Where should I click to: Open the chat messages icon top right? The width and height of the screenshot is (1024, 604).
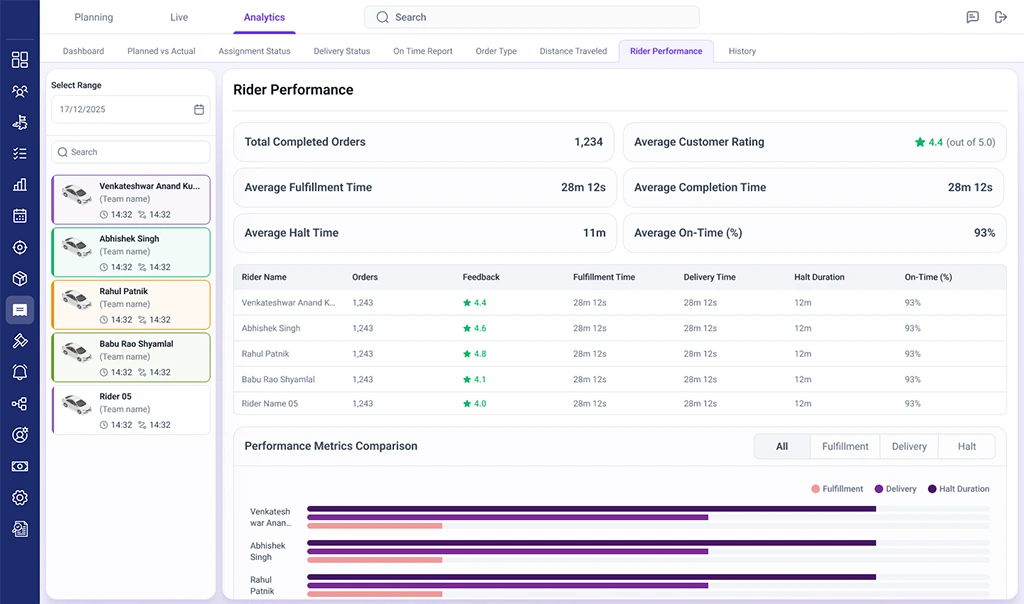pos(972,17)
